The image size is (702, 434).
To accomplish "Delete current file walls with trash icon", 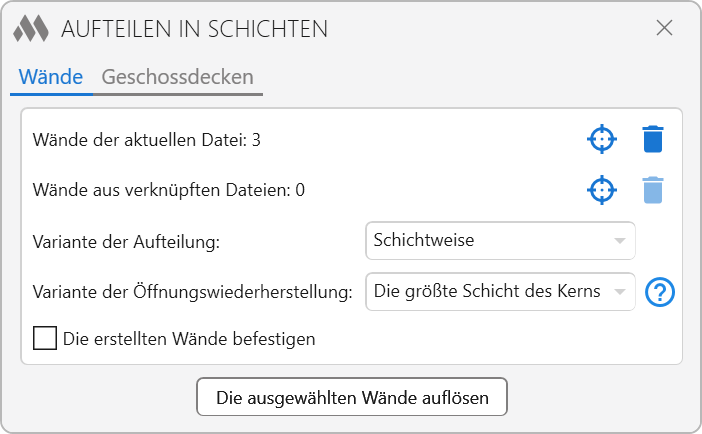I will coord(653,139).
